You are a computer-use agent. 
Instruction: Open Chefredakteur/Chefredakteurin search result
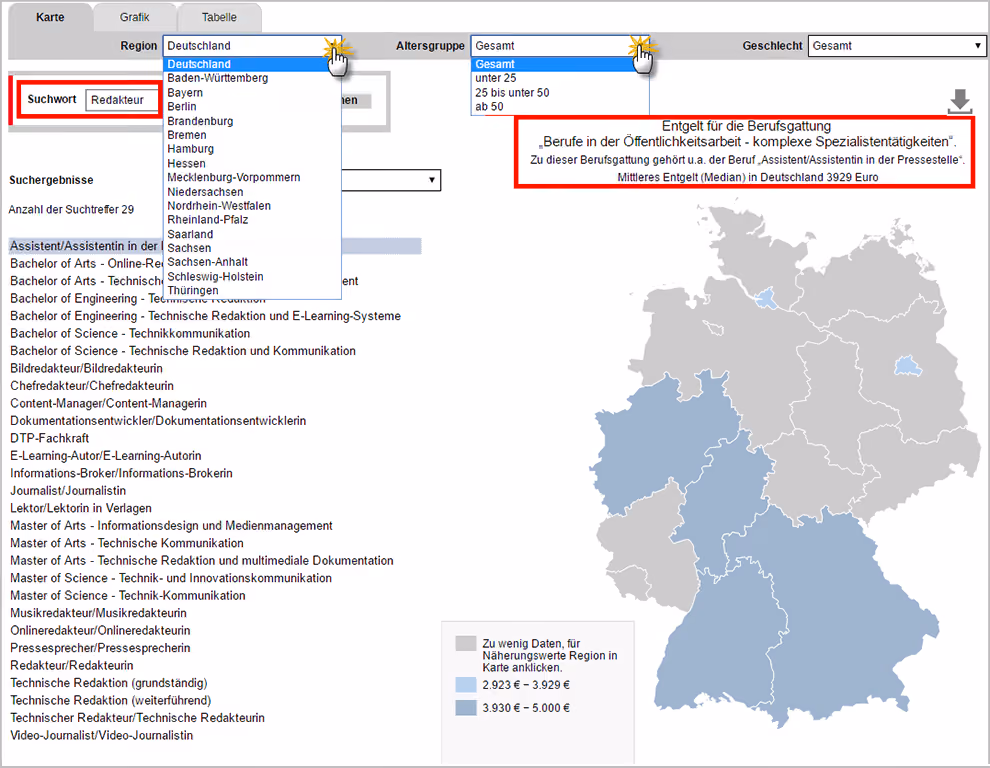tap(92, 386)
